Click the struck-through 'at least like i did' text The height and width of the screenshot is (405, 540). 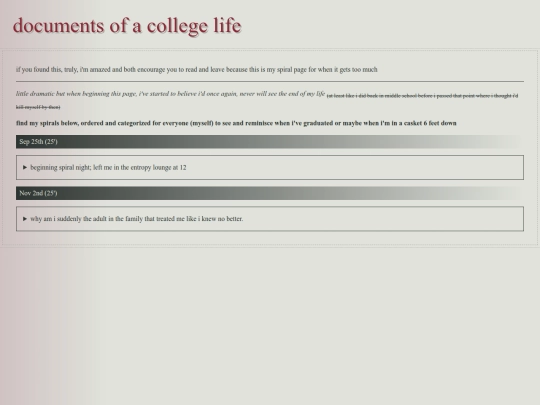click(x=422, y=96)
